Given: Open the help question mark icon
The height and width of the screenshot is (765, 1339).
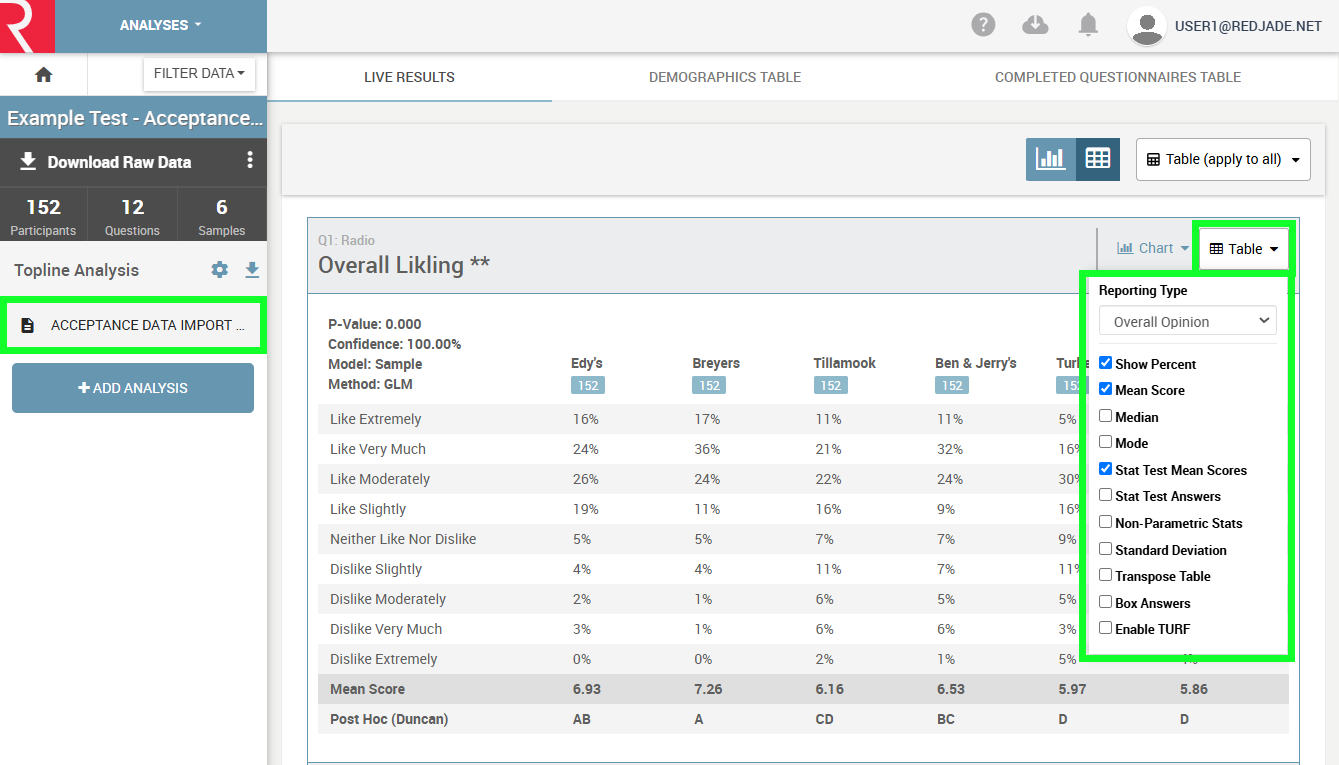Looking at the screenshot, I should [x=983, y=25].
